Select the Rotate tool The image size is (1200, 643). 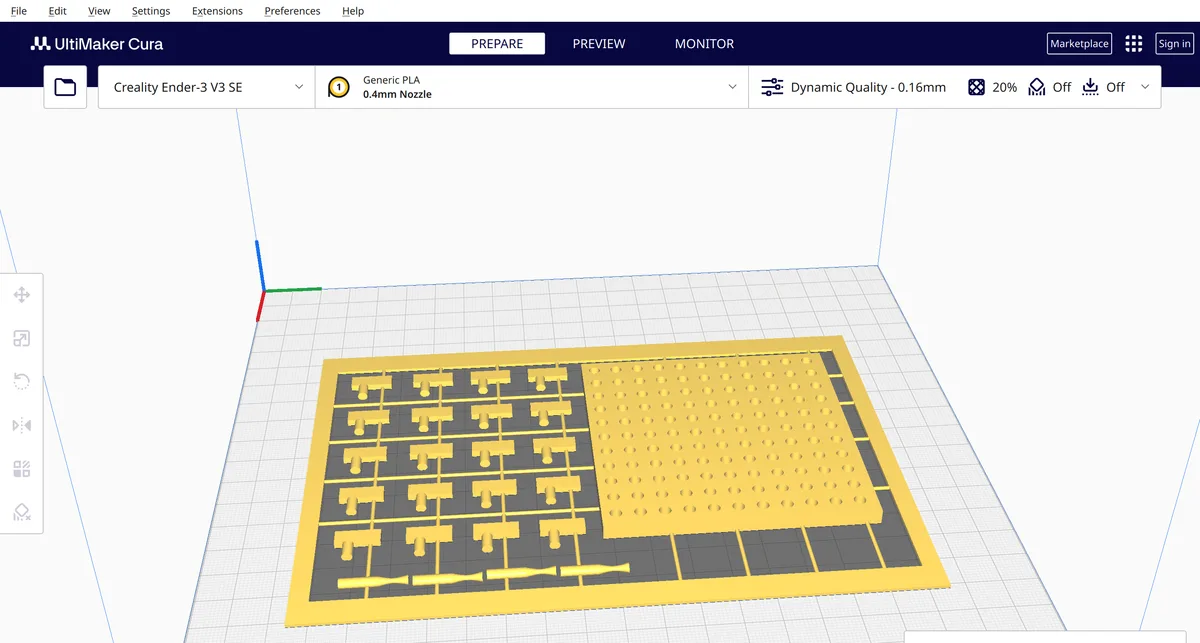click(x=21, y=381)
